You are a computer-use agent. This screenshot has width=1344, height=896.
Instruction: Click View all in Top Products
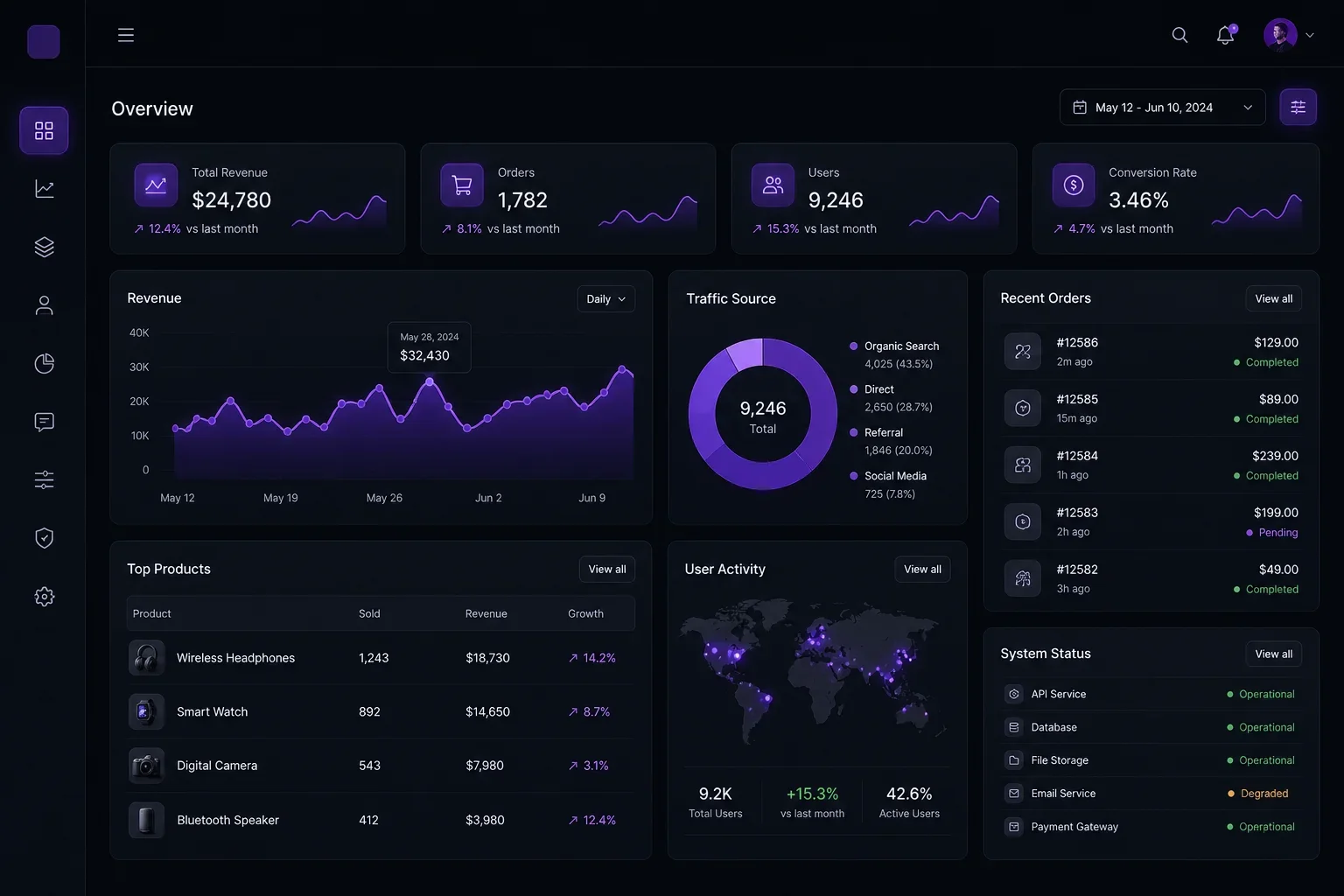[607, 570]
